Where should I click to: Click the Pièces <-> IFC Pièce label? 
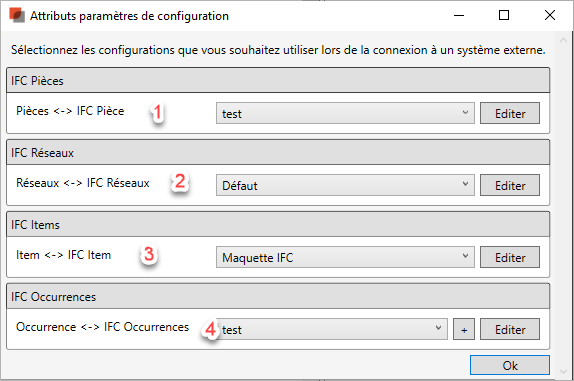pyautogui.click(x=70, y=111)
